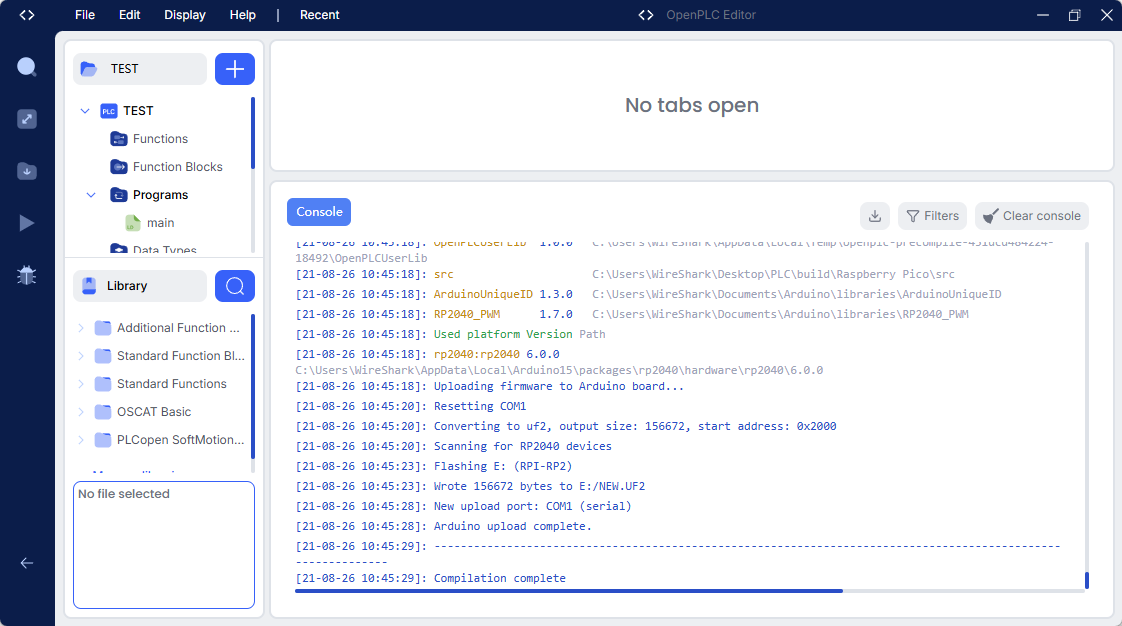Click the blue plus button to add element
This screenshot has width=1122, height=626.
[x=235, y=69]
